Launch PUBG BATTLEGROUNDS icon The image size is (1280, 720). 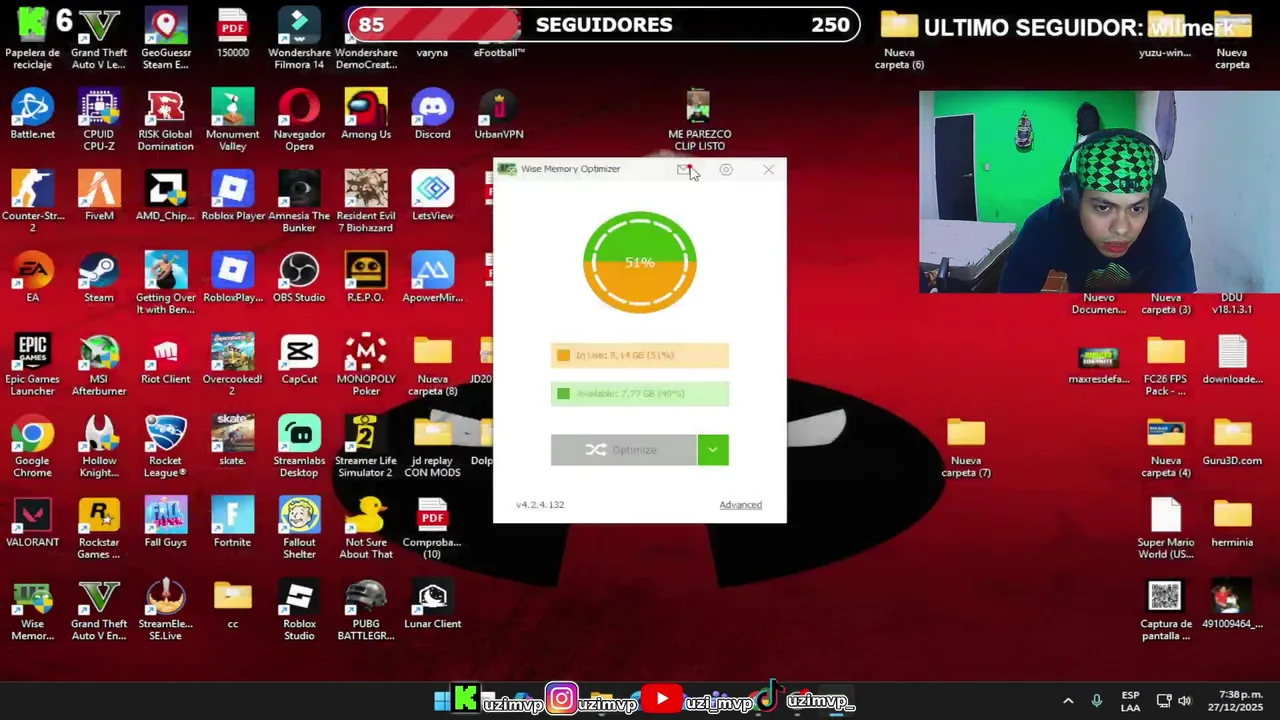(x=366, y=610)
